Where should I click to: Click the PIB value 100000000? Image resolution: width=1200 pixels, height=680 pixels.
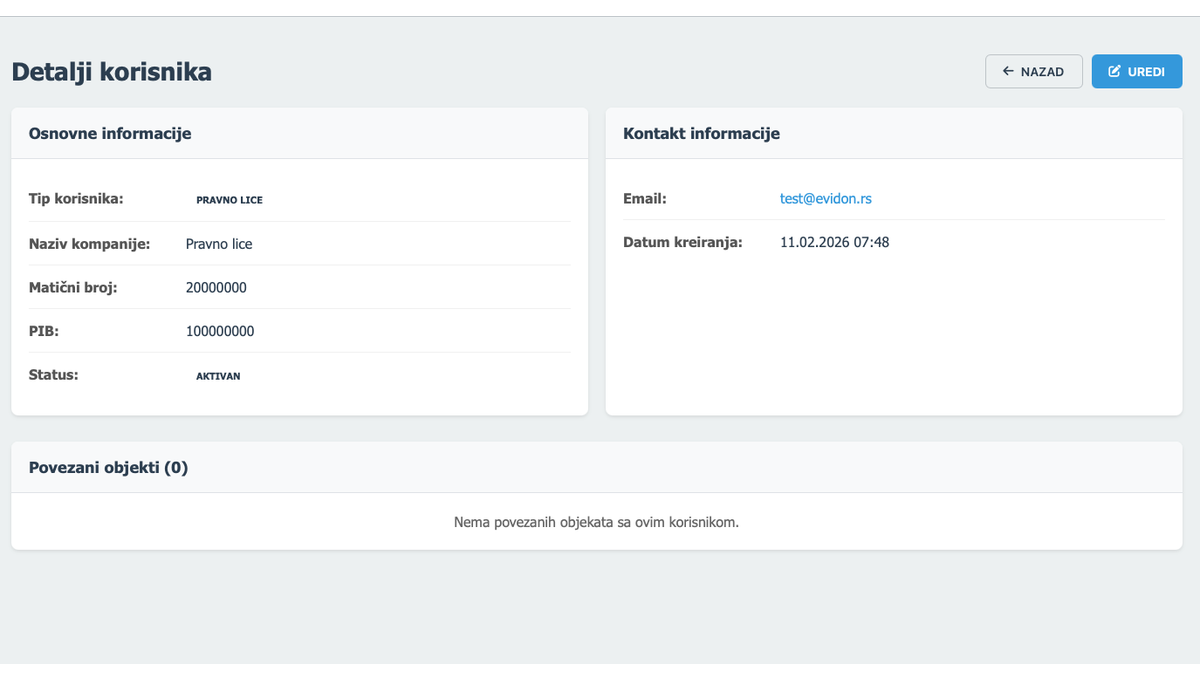[220, 331]
